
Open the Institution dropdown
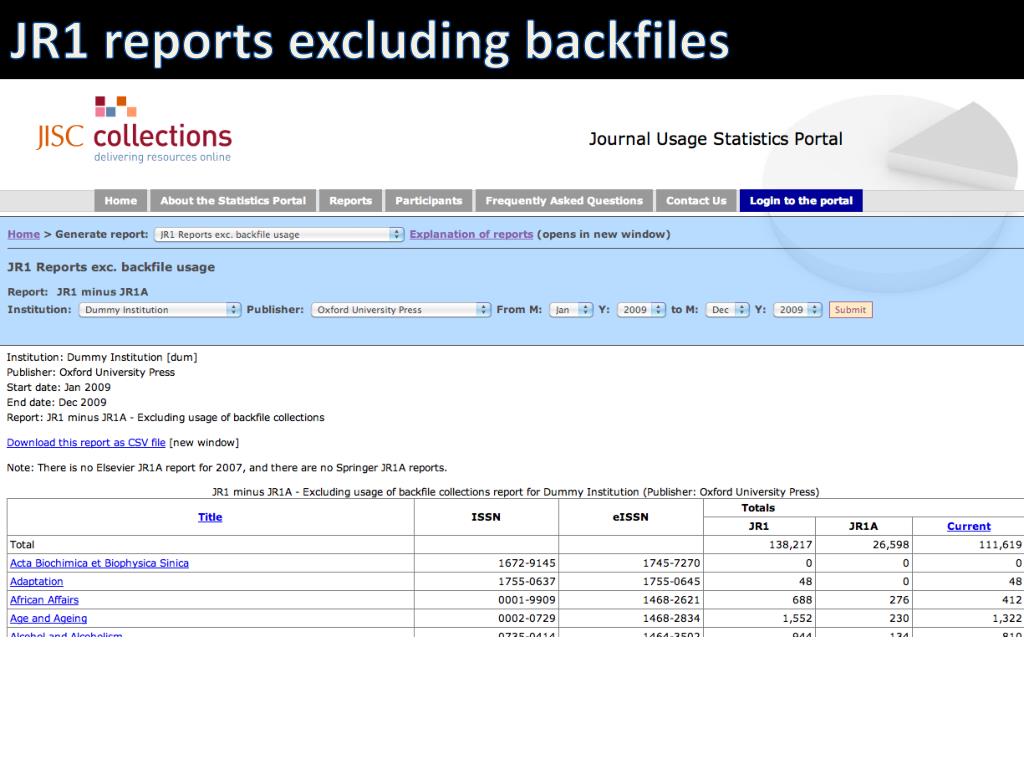point(160,310)
